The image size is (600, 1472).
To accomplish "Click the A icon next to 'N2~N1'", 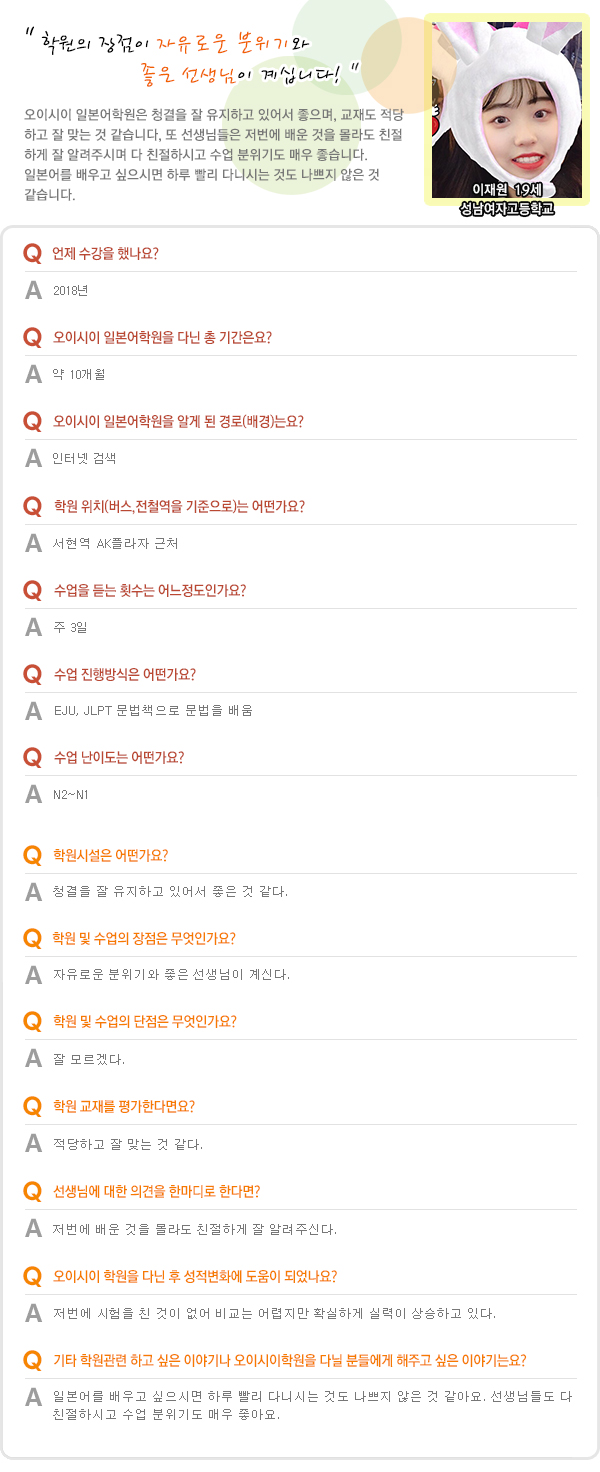I will pos(33,795).
